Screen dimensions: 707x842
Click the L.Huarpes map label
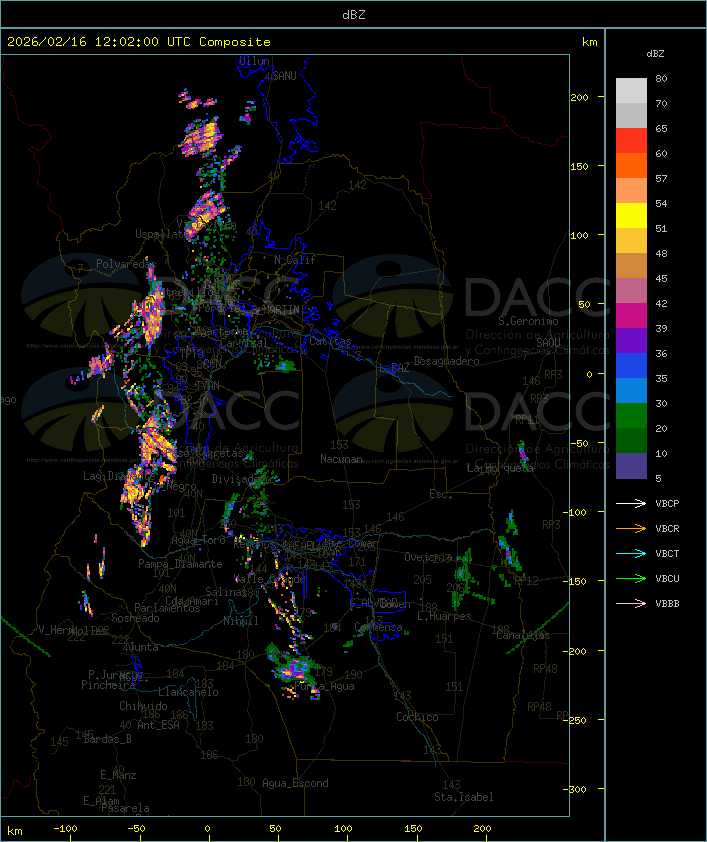click(444, 616)
